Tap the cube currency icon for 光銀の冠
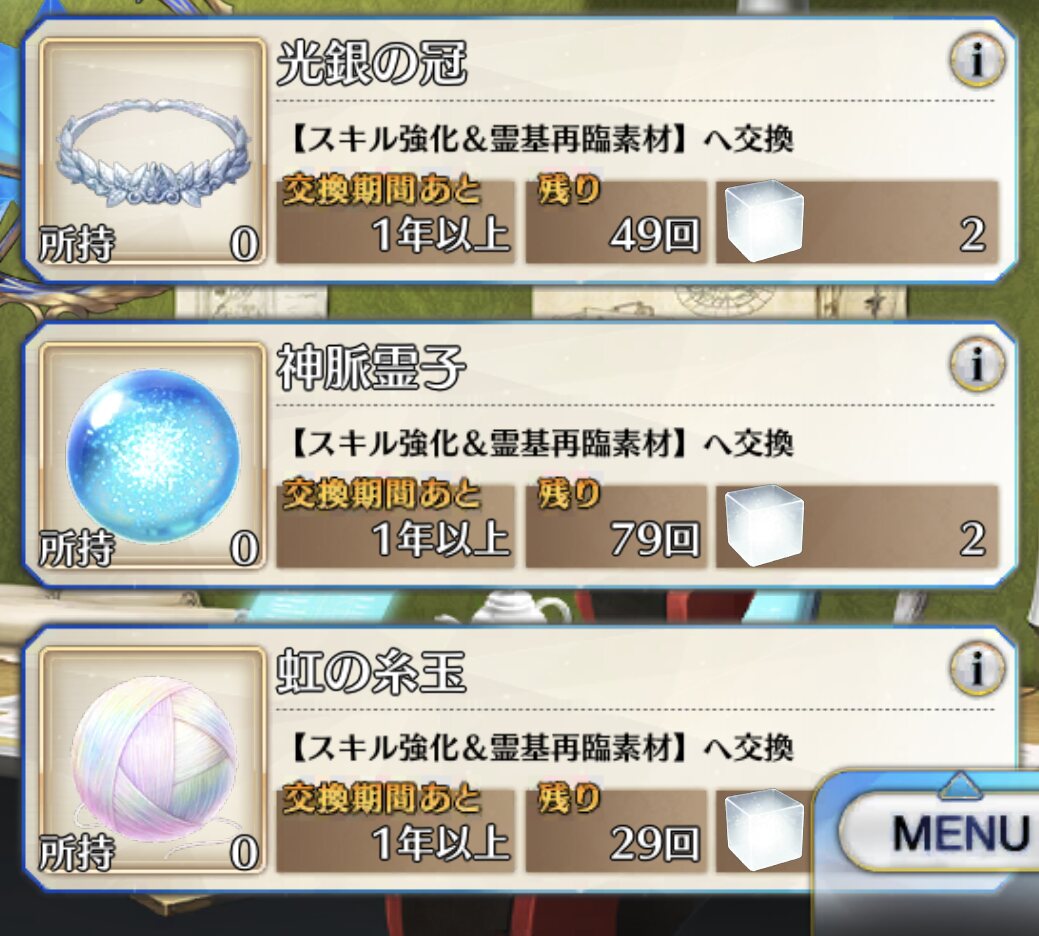 point(764,222)
